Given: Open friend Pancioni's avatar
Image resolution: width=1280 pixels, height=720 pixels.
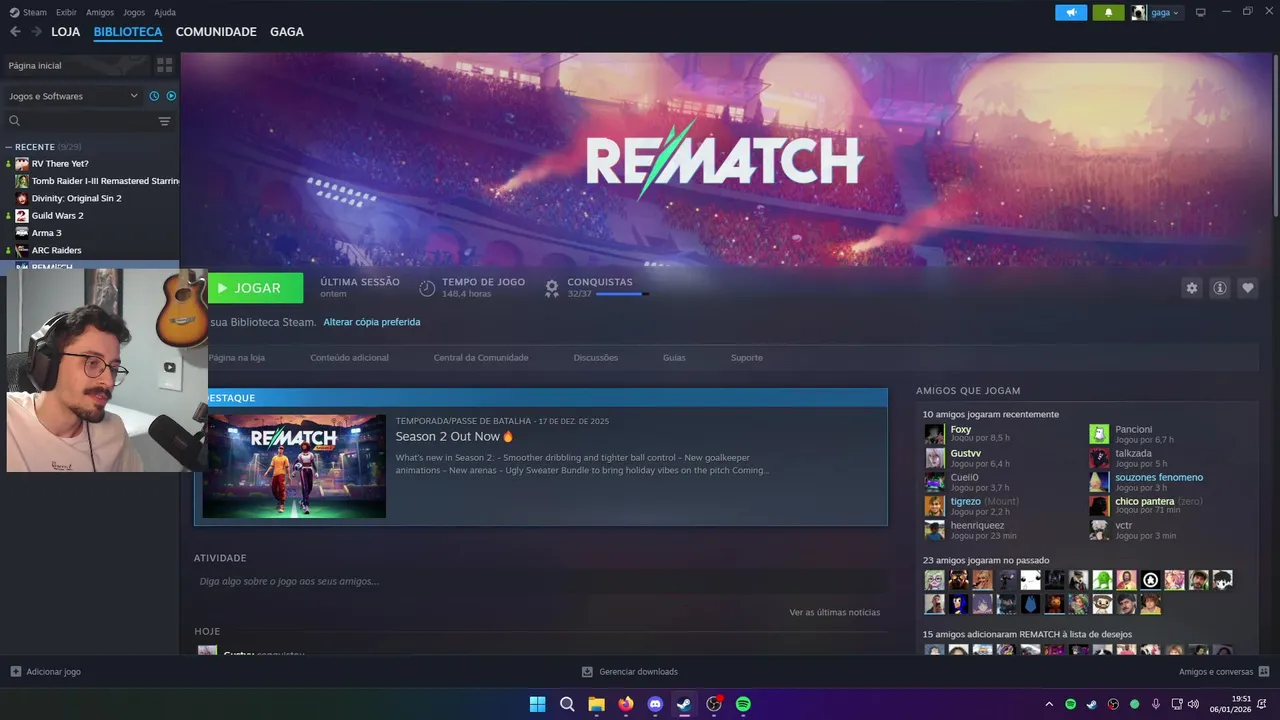Looking at the screenshot, I should [x=1099, y=434].
